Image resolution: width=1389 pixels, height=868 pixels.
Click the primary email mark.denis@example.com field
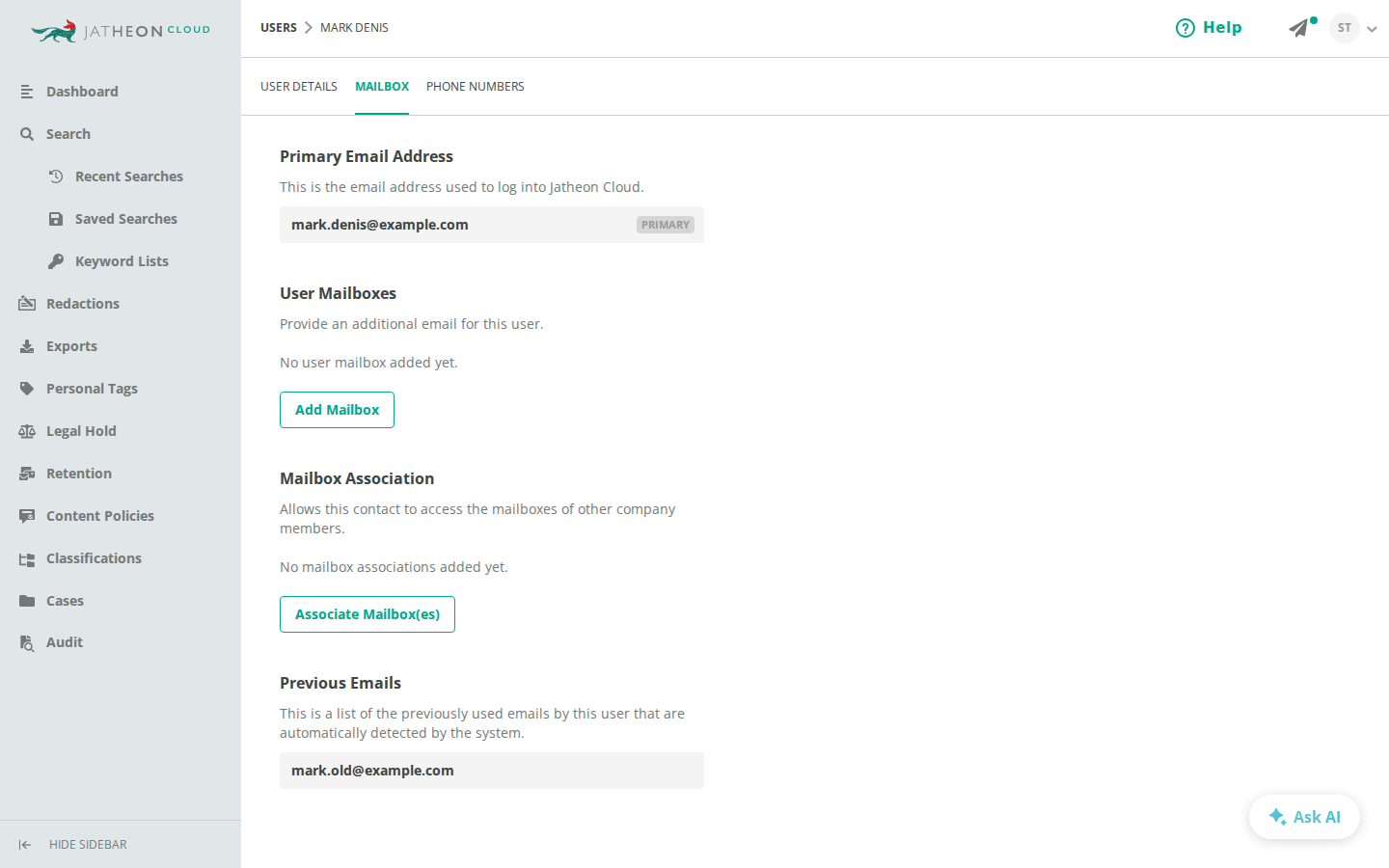[492, 225]
